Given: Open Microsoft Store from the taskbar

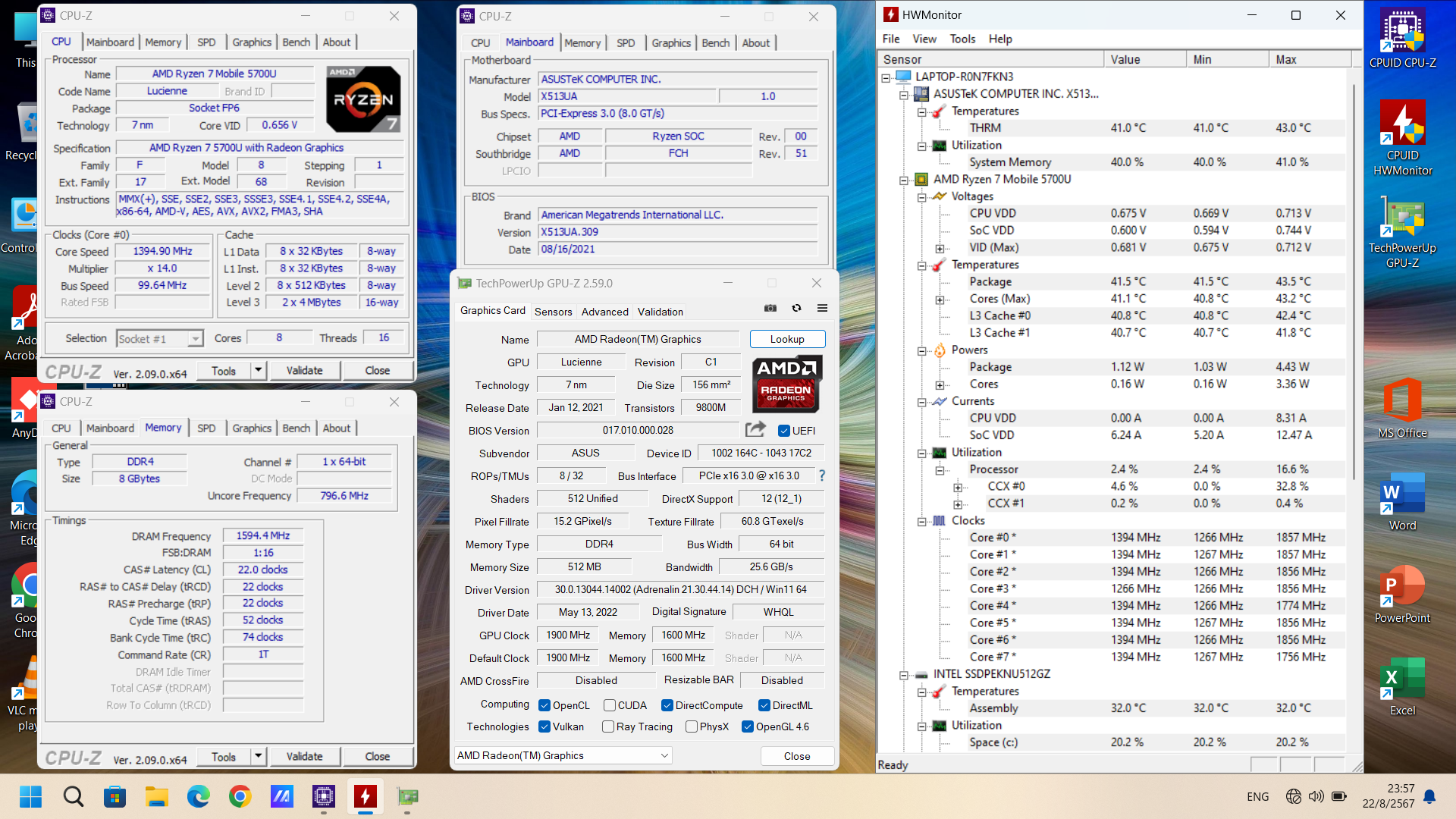Looking at the screenshot, I should (115, 796).
